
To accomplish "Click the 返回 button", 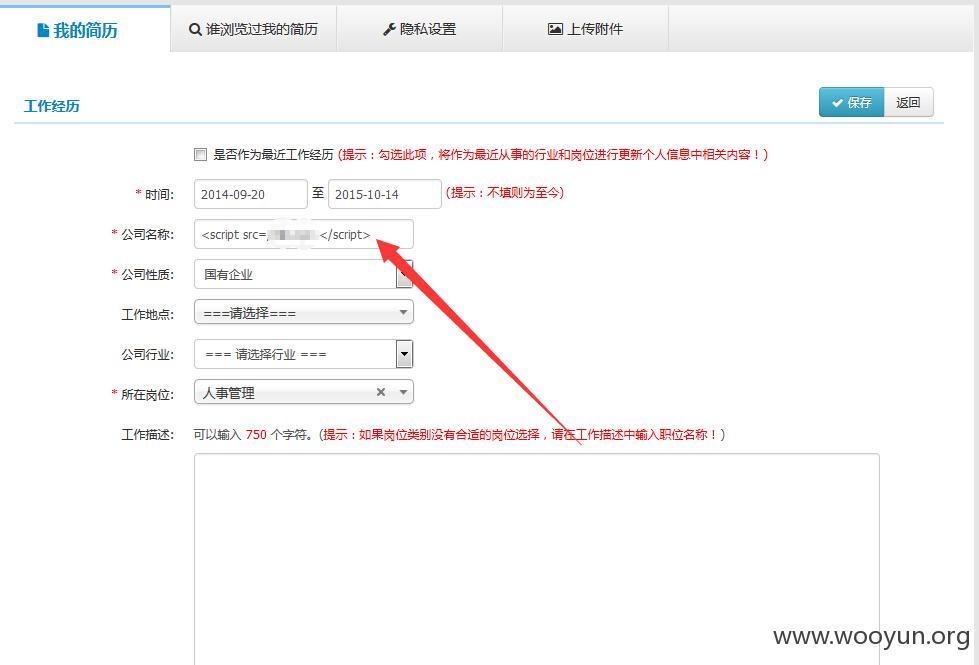I will [908, 102].
